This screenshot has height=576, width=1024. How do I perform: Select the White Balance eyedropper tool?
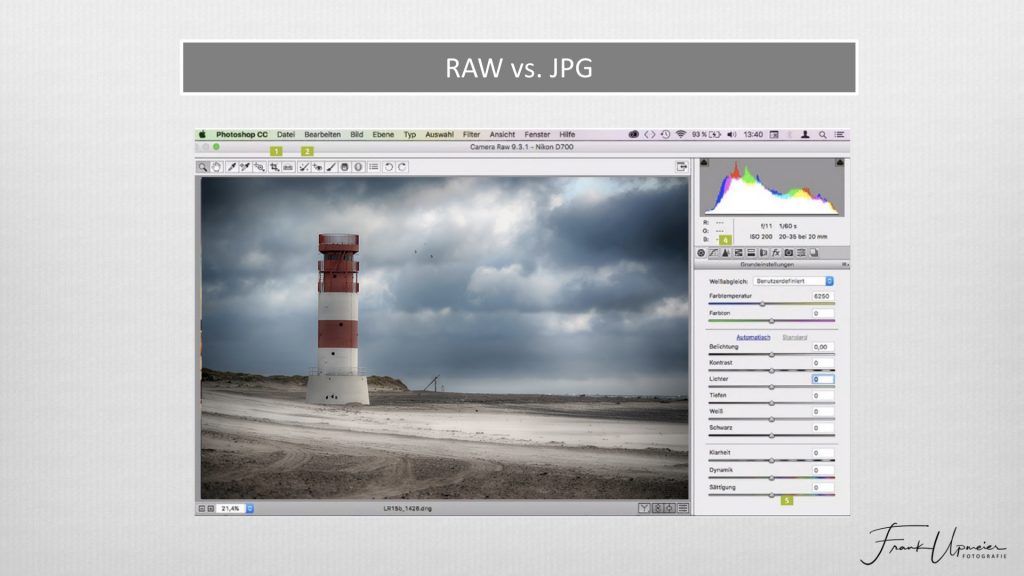pos(231,167)
